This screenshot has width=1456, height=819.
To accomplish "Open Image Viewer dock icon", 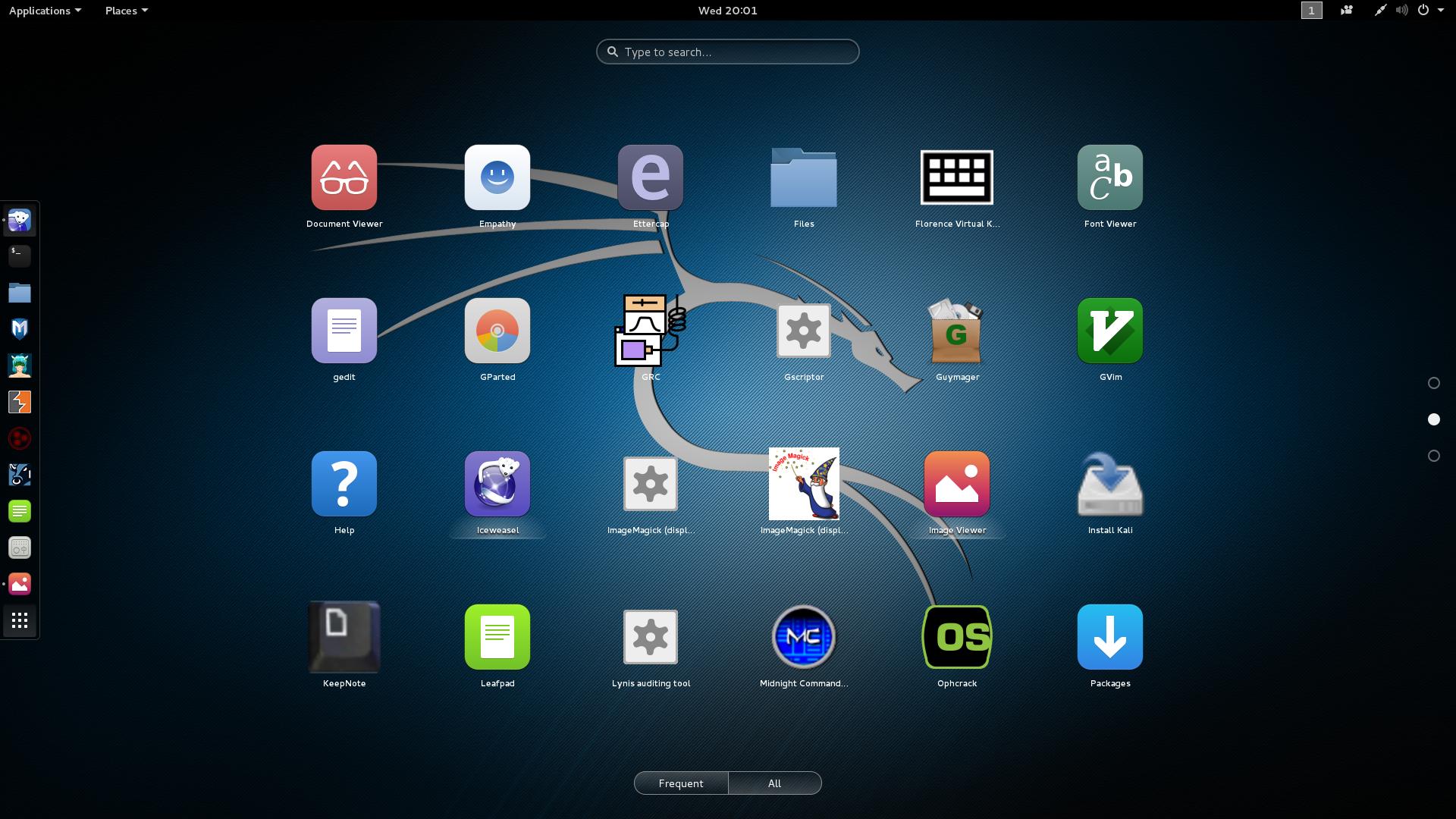I will [x=20, y=584].
